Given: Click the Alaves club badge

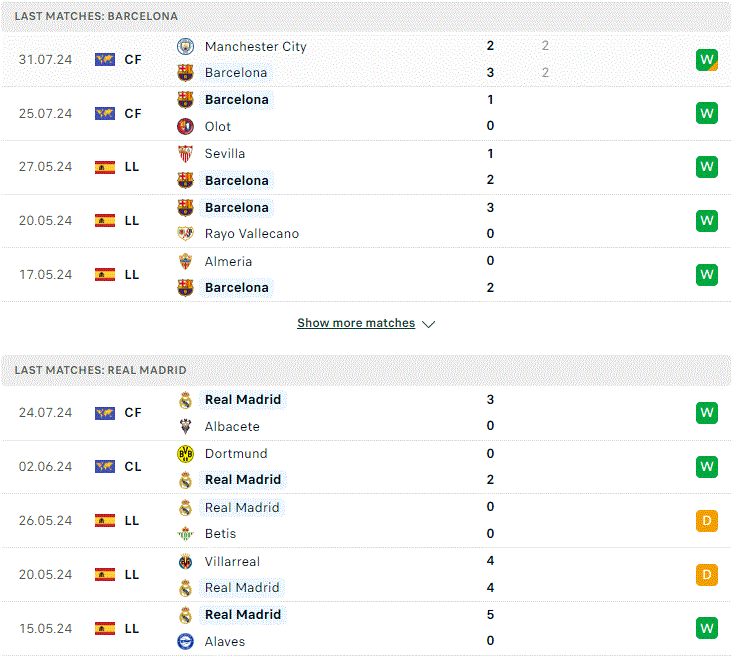Looking at the screenshot, I should coord(185,641).
